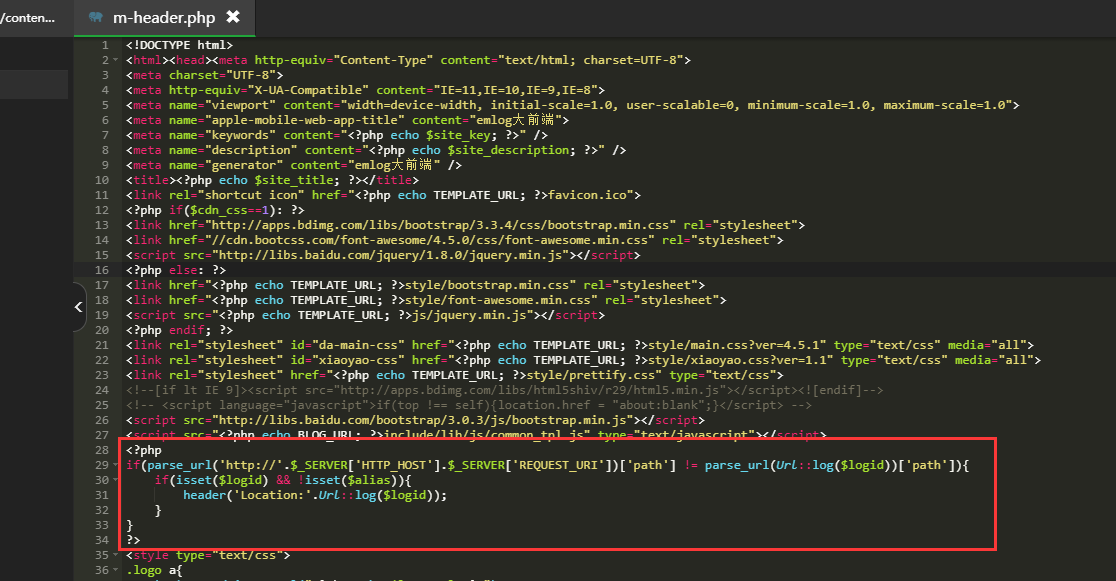
Task: Click "style/bootstrap.min.css" on line 17
Action: (x=487, y=286)
